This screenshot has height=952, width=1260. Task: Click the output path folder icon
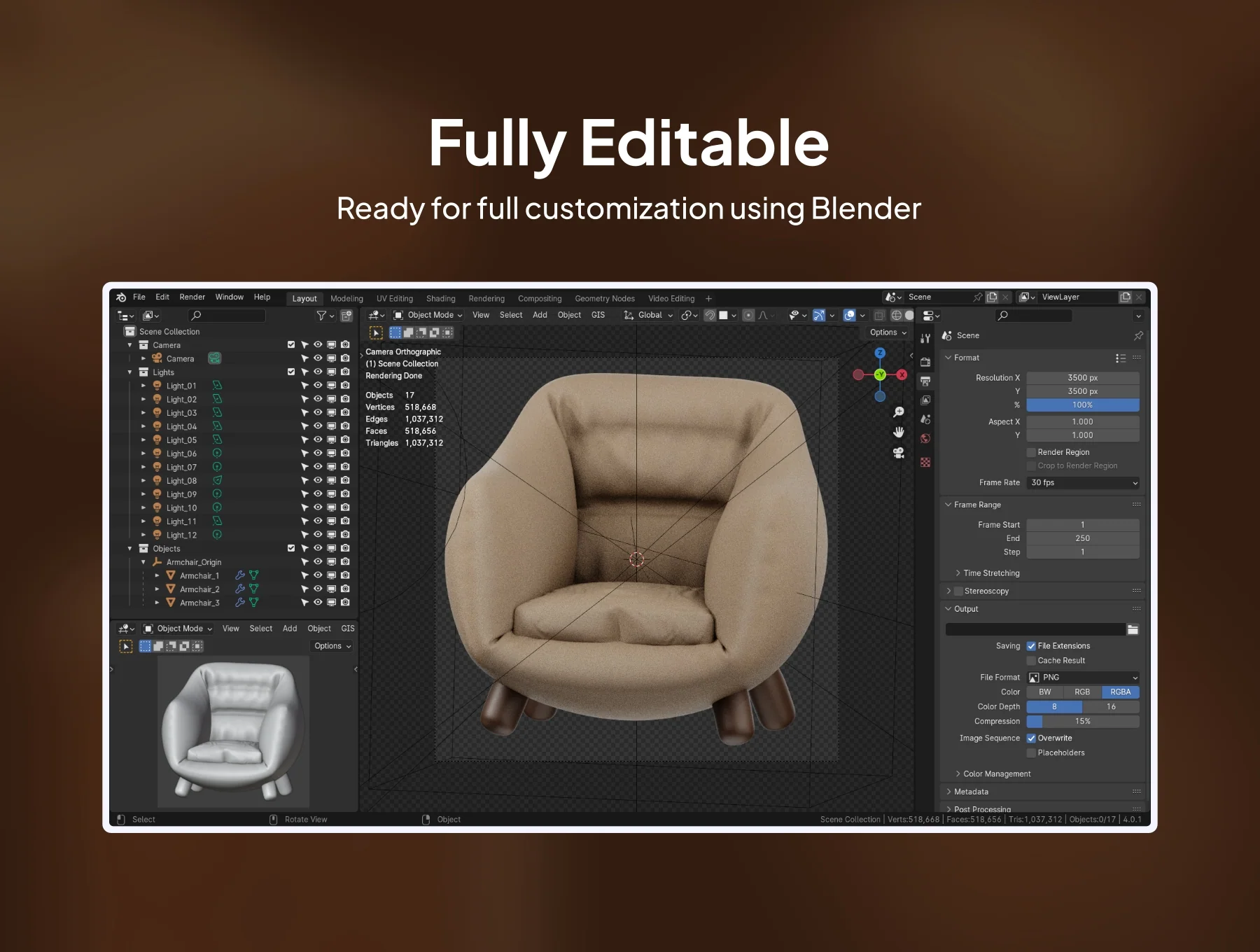[1133, 630]
